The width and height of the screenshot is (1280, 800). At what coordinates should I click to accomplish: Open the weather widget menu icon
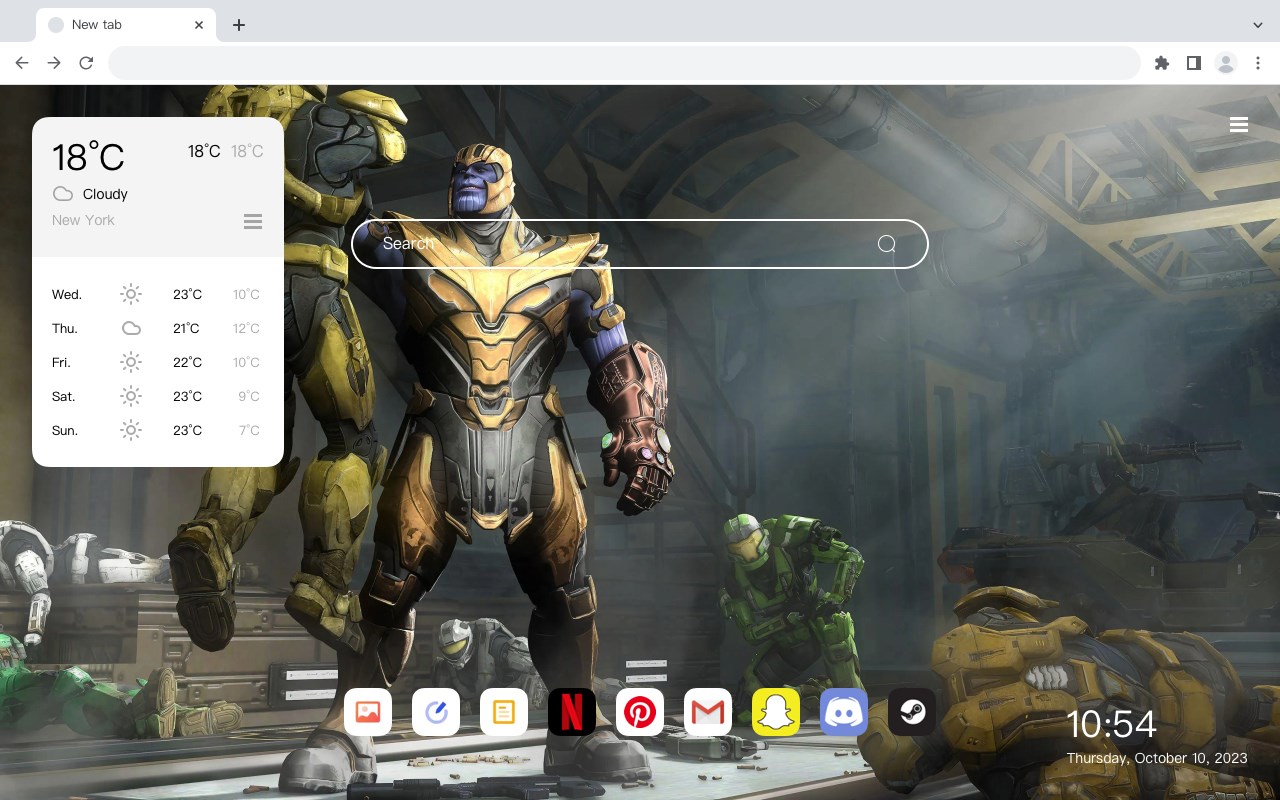[253, 221]
